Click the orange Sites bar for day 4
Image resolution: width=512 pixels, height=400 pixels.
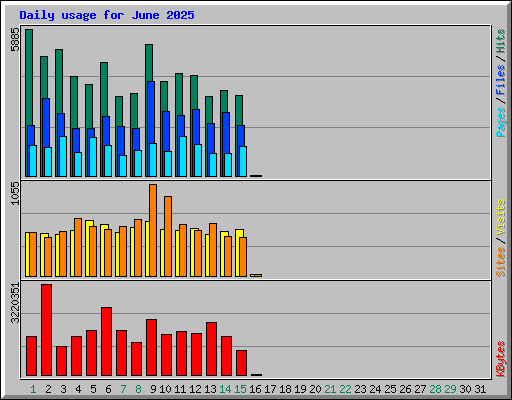click(78, 247)
